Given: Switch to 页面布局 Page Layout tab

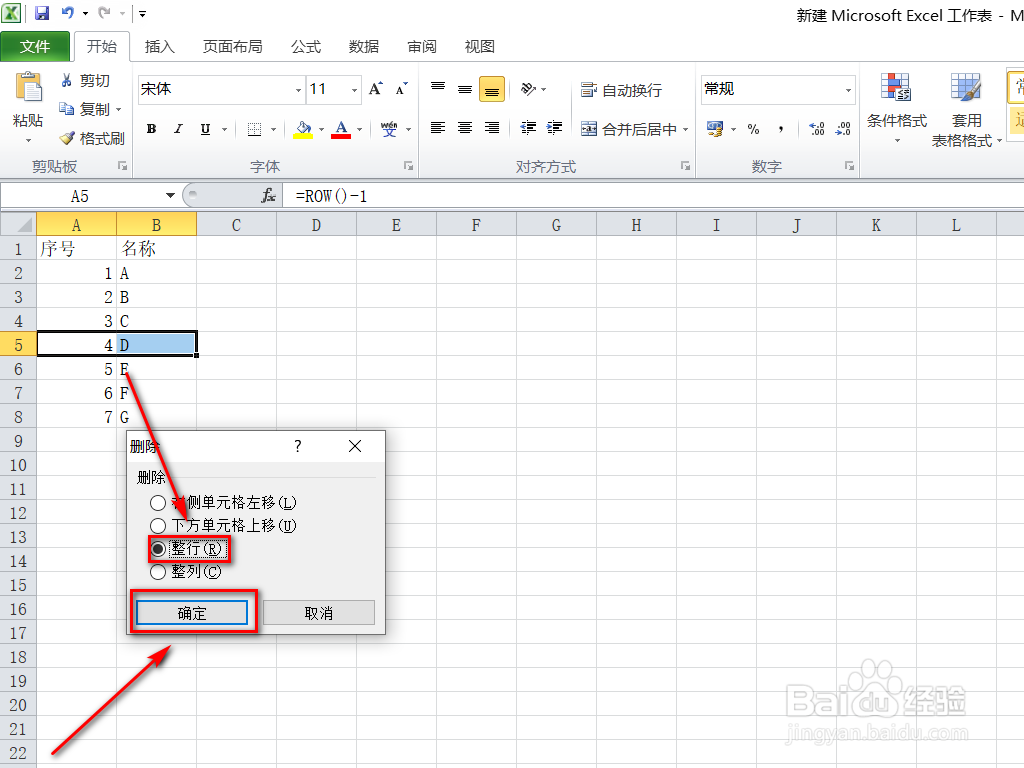Looking at the screenshot, I should (232, 46).
